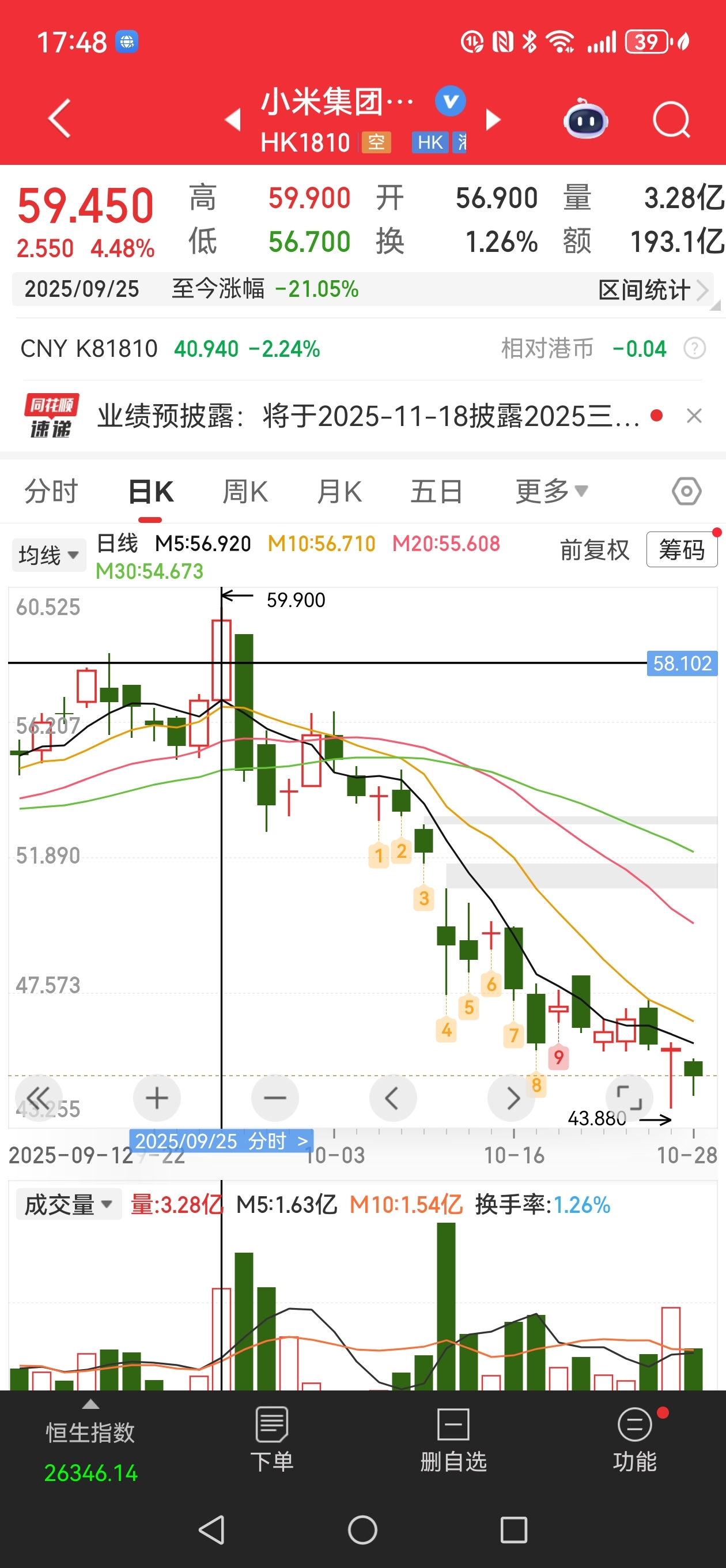
Task: Open 区间统计 interval statistics
Action: pos(653,290)
